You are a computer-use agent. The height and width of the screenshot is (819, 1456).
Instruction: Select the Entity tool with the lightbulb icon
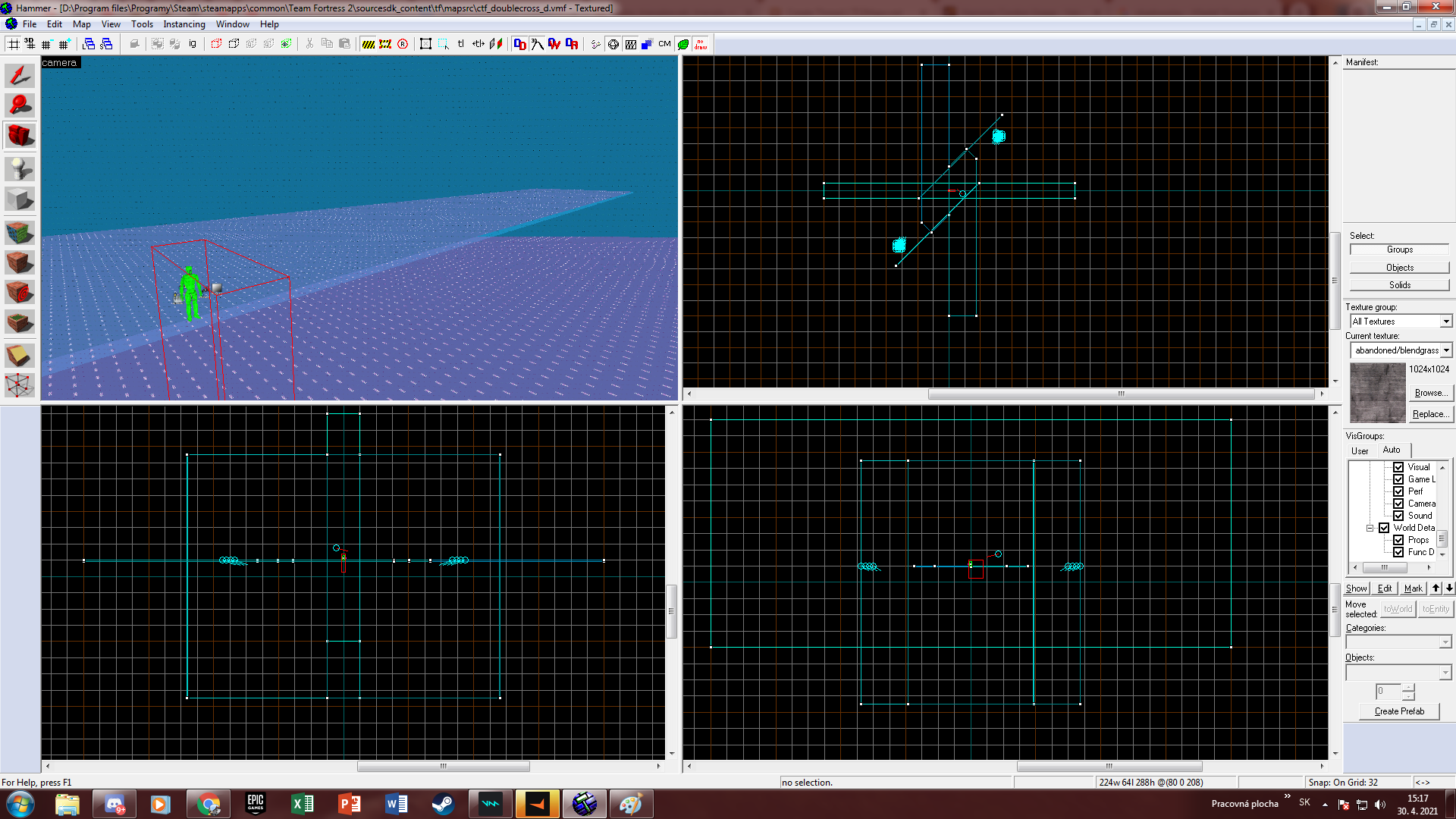point(20,168)
